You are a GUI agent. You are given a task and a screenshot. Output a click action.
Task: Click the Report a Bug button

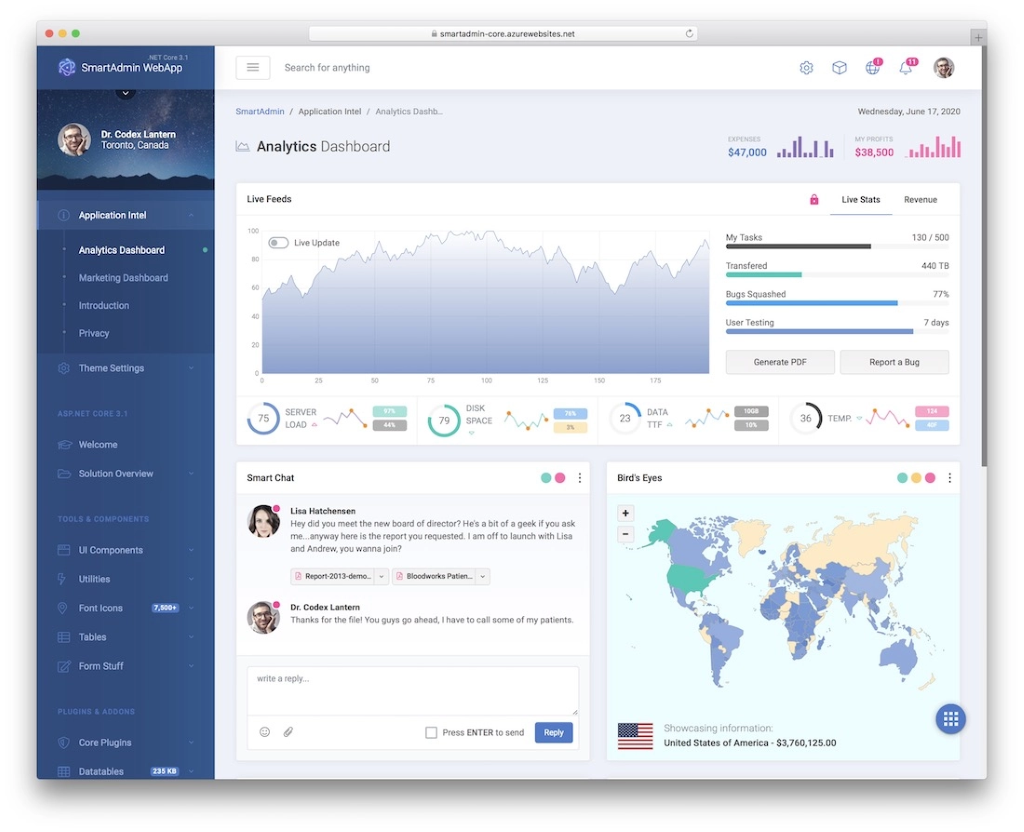tap(894, 362)
